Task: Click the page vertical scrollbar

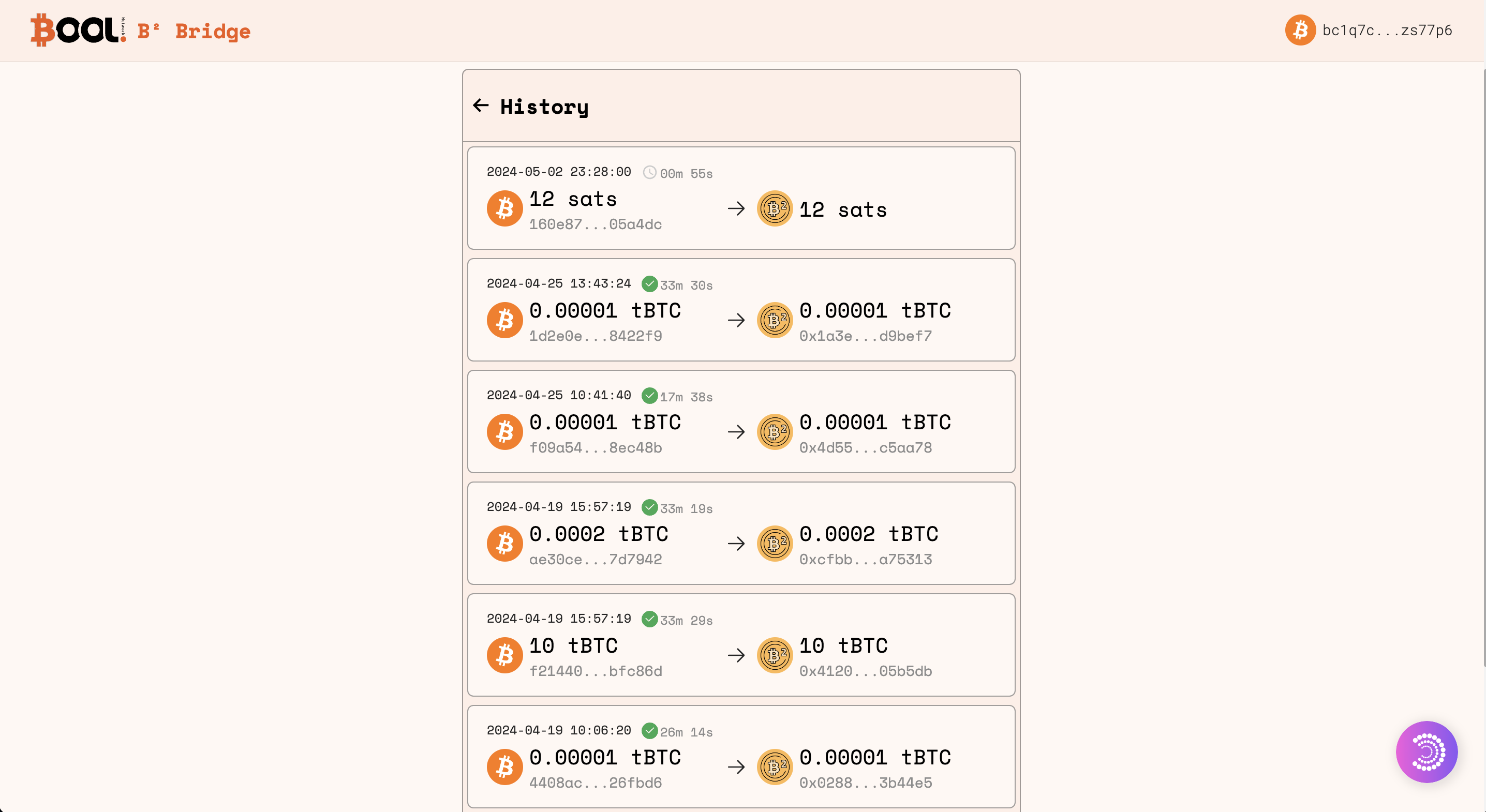Action: pos(1483,369)
